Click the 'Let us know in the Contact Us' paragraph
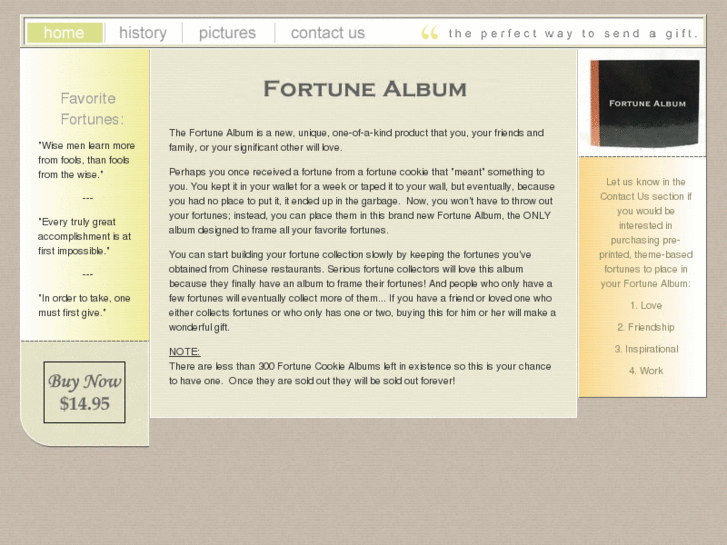Viewport: 727px width, 545px height. coord(646,233)
